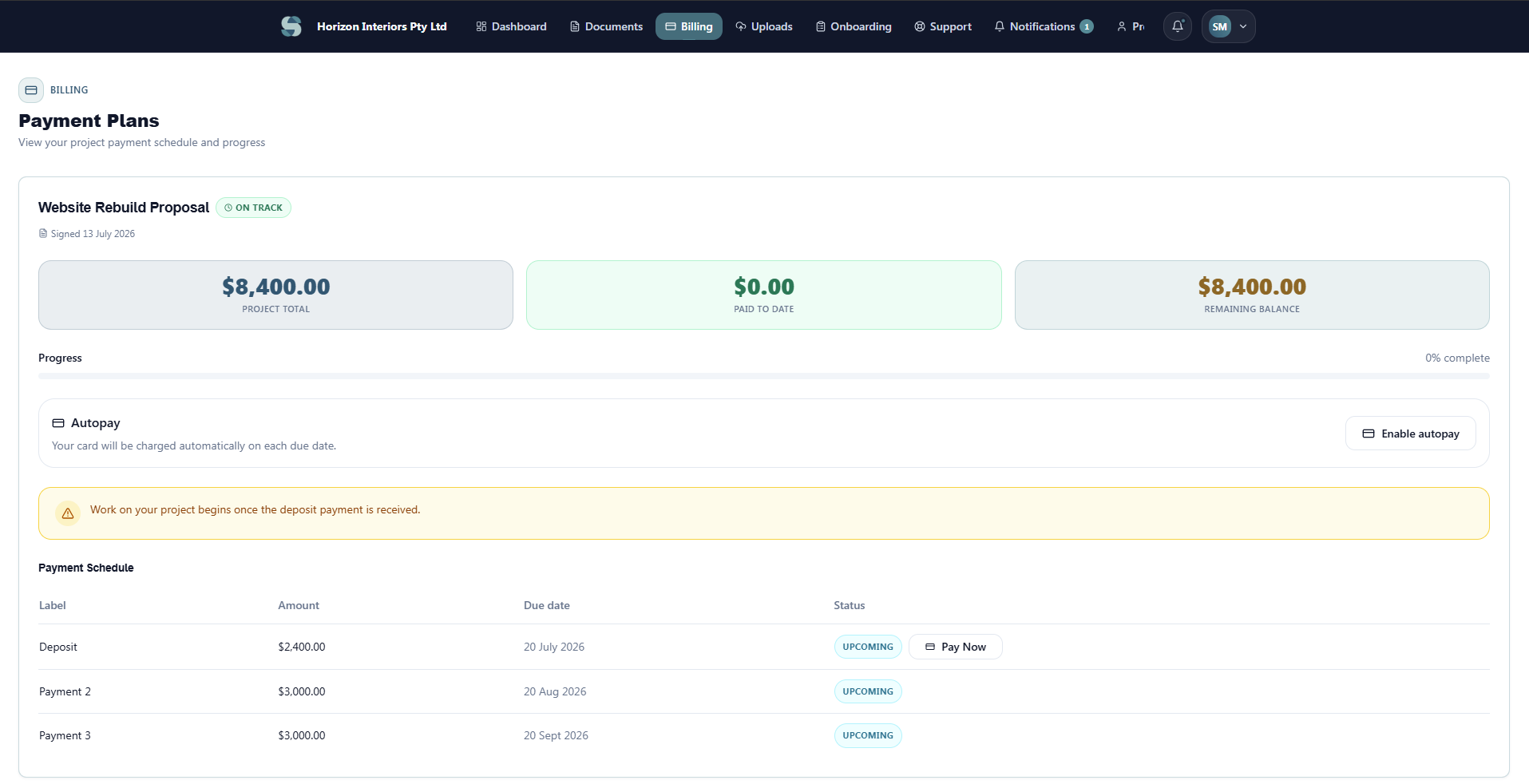1529x784 pixels.
Task: Click the $0.00 Paid to Date card
Action: 763,295
